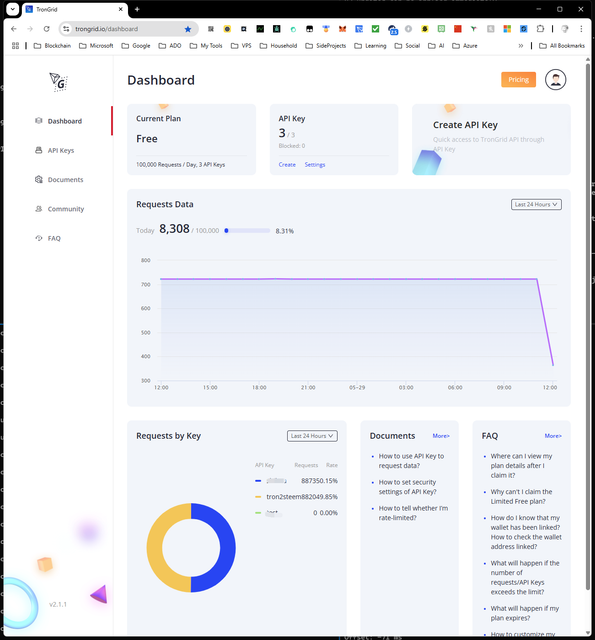The width and height of the screenshot is (595, 640).
Task: Open Settings link in API Key card
Action: click(315, 164)
